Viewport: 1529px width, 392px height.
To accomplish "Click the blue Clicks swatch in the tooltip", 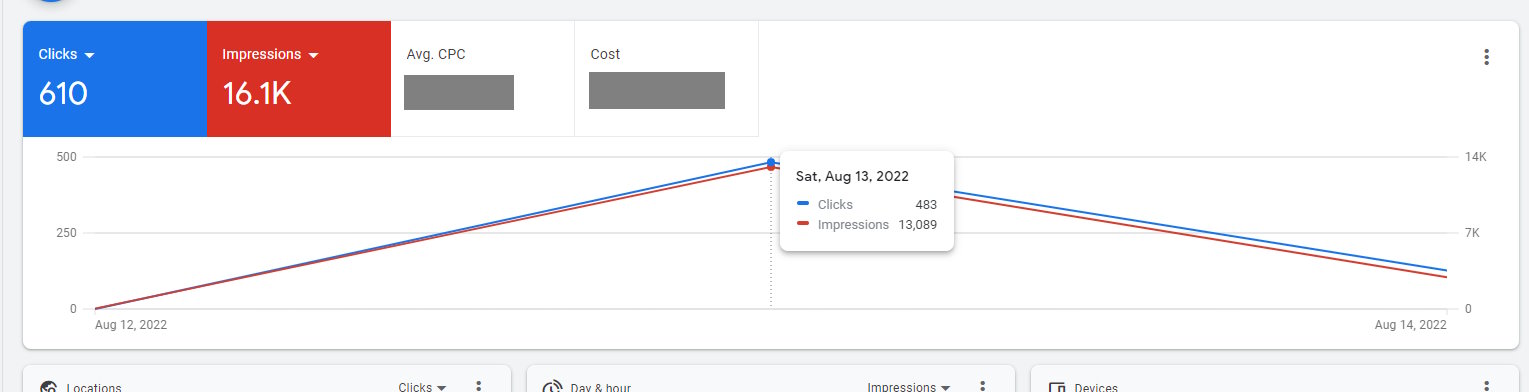I will coord(803,204).
